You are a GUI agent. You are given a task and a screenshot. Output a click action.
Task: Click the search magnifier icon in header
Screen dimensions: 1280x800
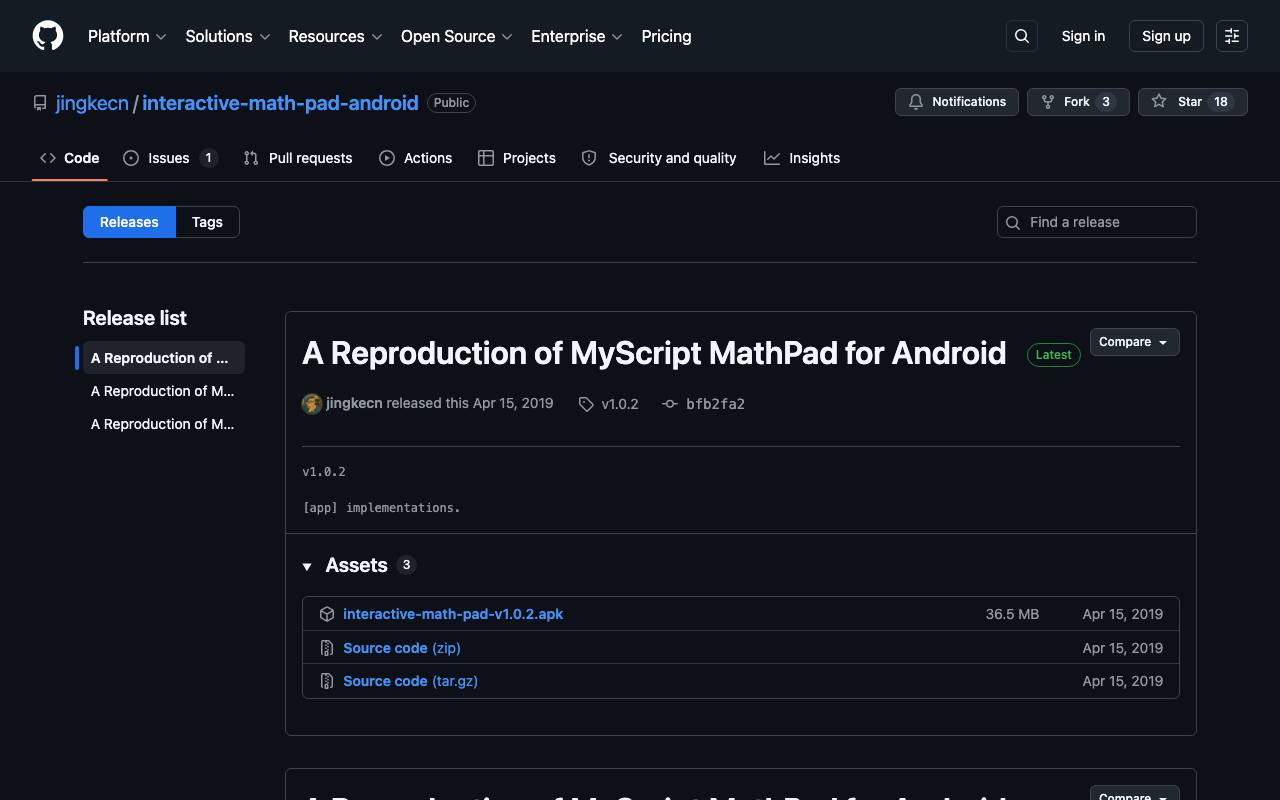1022,36
